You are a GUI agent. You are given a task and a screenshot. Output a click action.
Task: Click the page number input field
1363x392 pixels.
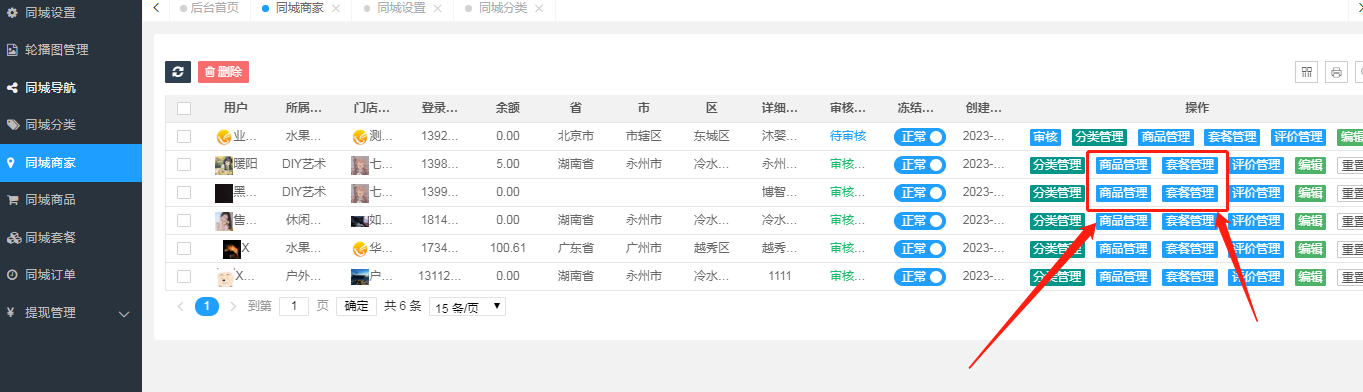(294, 307)
